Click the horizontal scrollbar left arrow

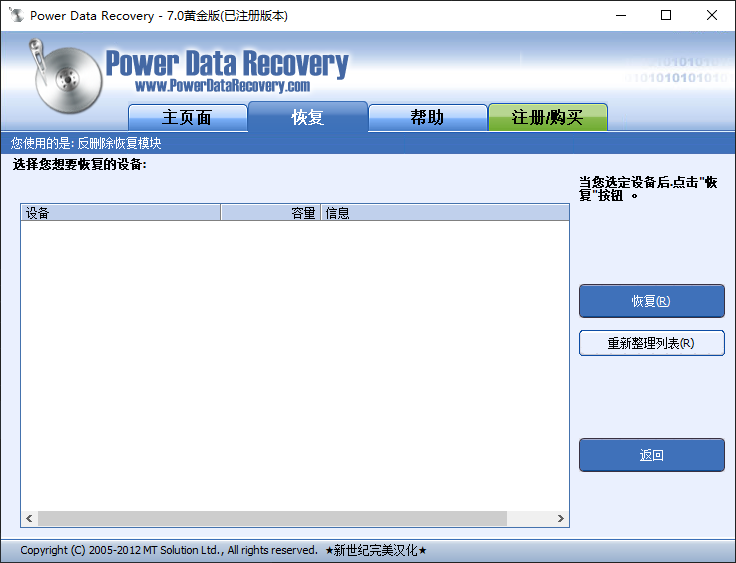[29, 519]
